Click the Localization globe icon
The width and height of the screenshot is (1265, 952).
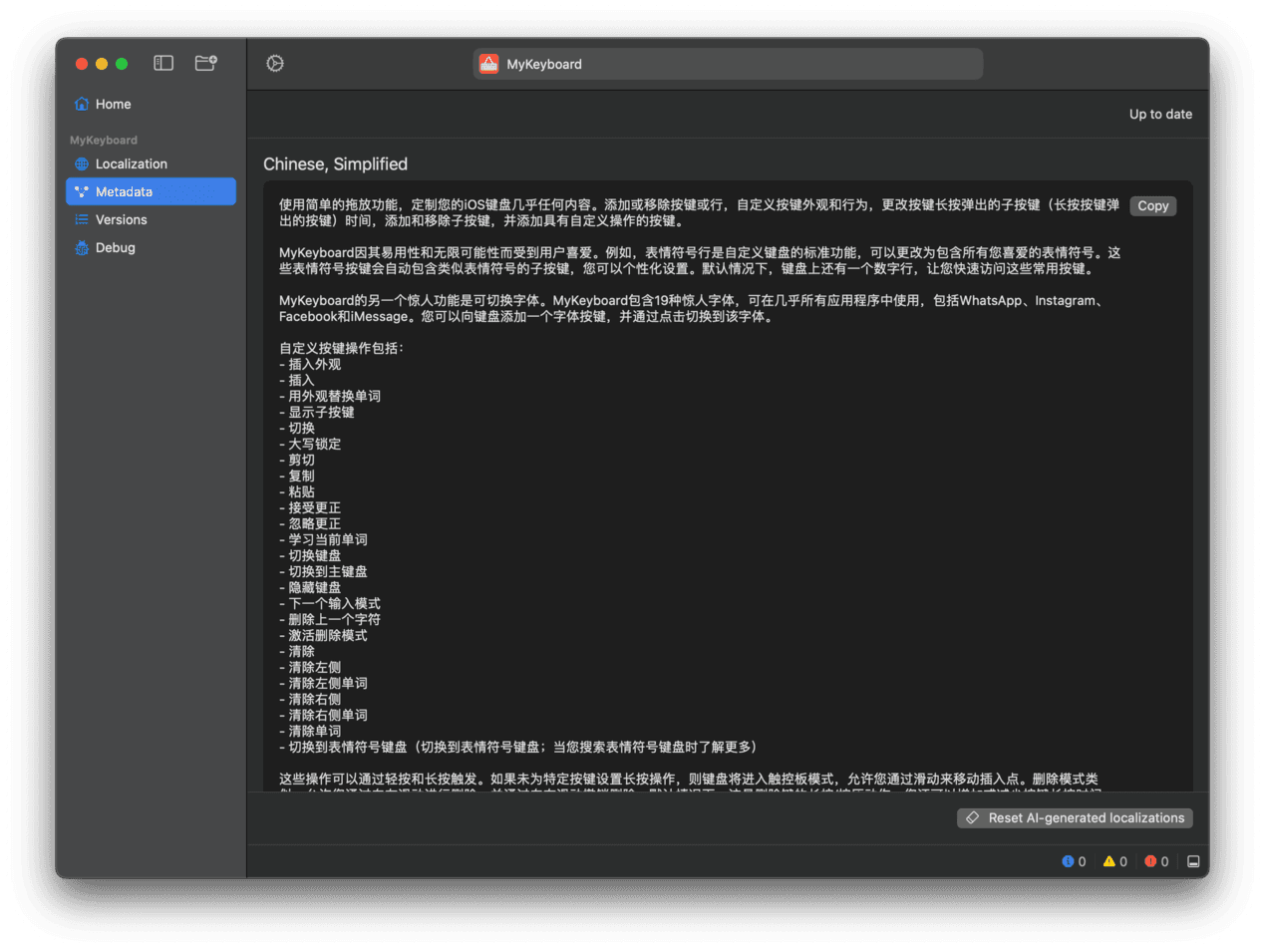[82, 163]
